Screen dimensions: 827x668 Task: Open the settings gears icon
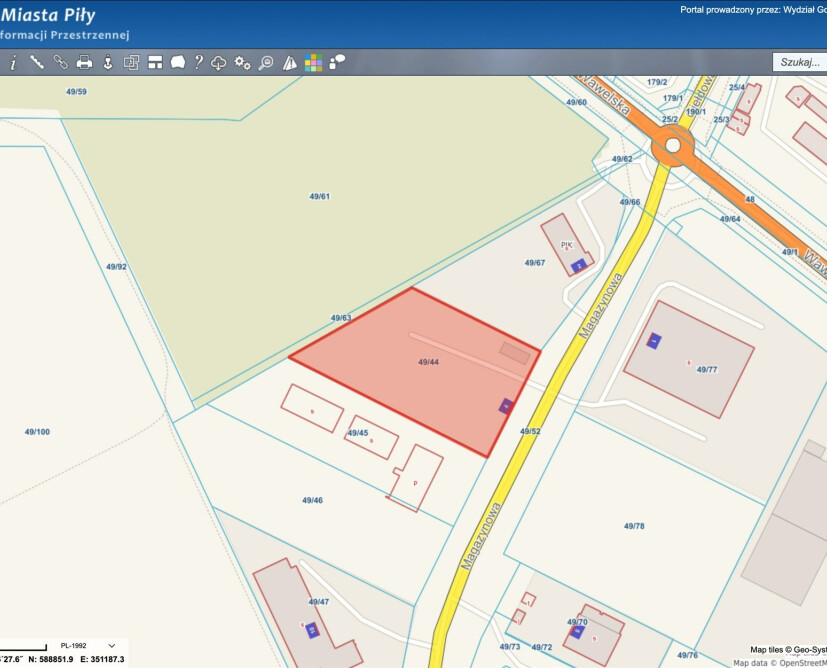tap(242, 62)
